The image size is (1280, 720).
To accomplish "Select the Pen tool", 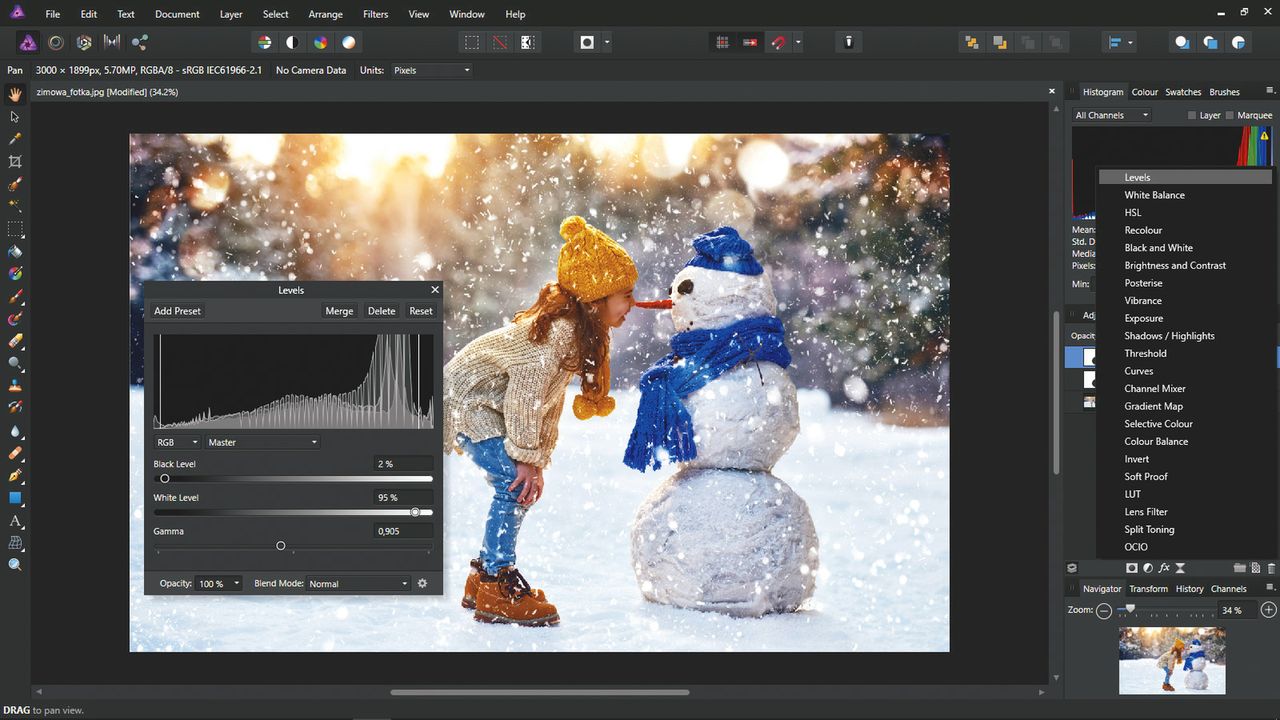I will [15, 475].
